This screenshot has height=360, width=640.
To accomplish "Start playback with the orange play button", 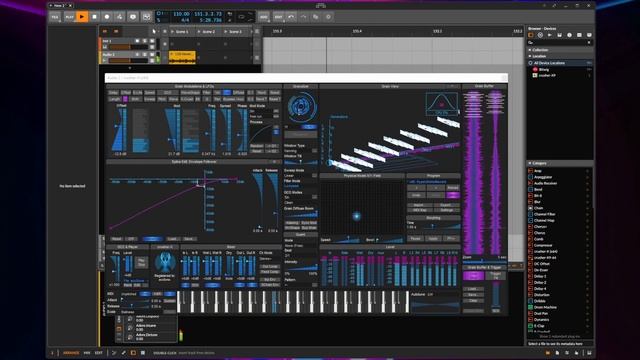I will (82, 17).
